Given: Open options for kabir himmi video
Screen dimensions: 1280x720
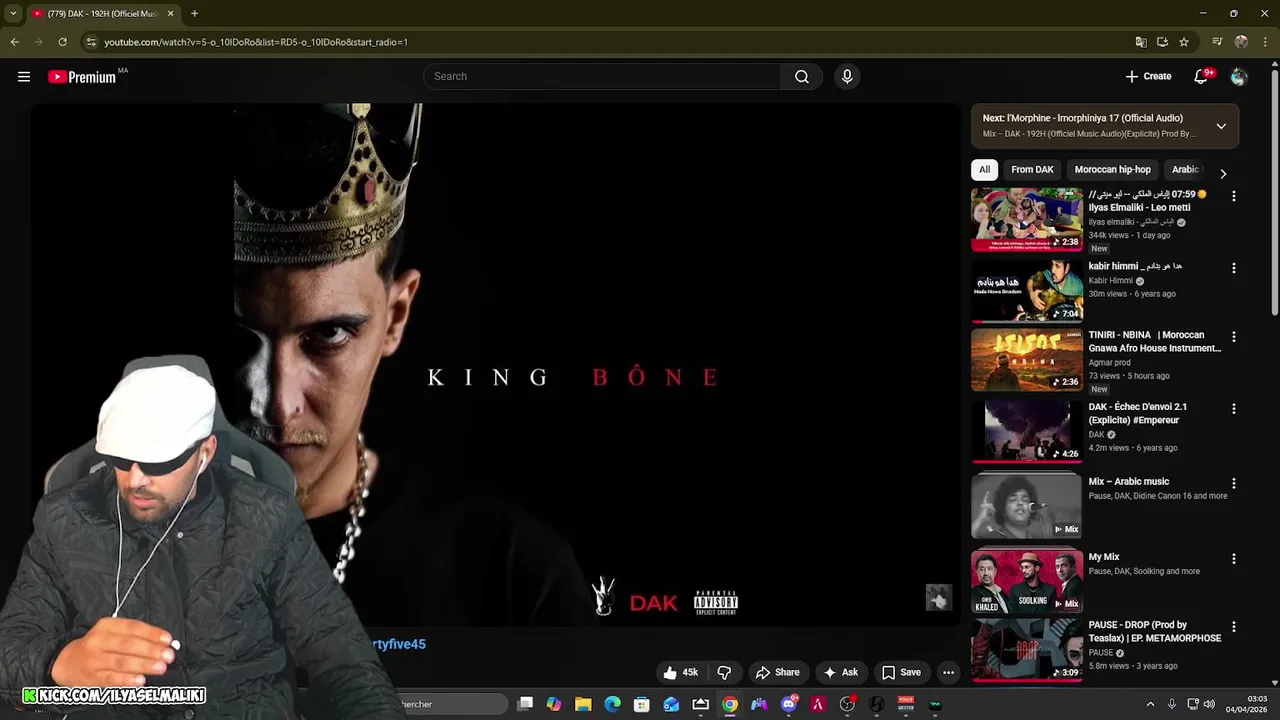Looking at the screenshot, I should click(1233, 268).
